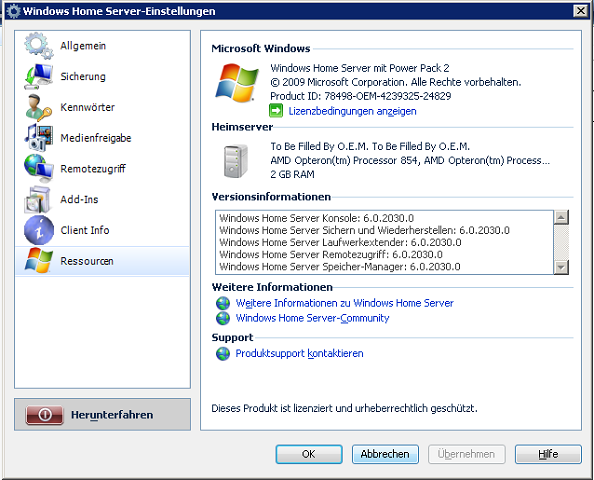
Task: Open Lizenzbedingungen anzeigen link
Action: (352, 111)
